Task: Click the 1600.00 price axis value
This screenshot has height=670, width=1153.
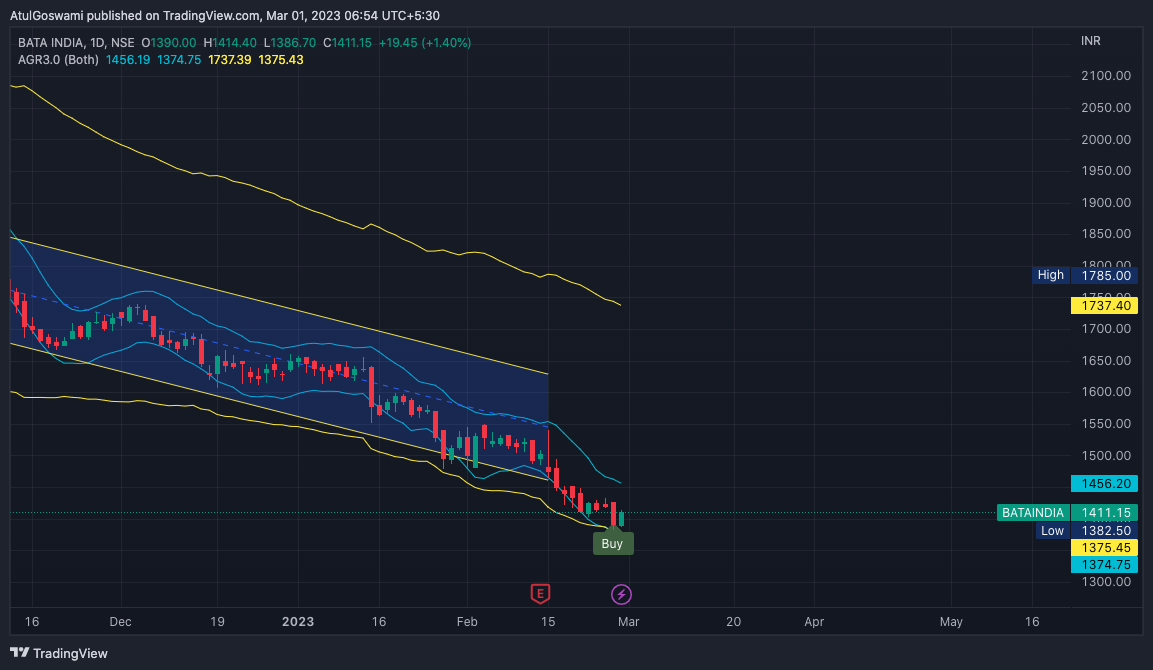Action: click(x=1106, y=392)
